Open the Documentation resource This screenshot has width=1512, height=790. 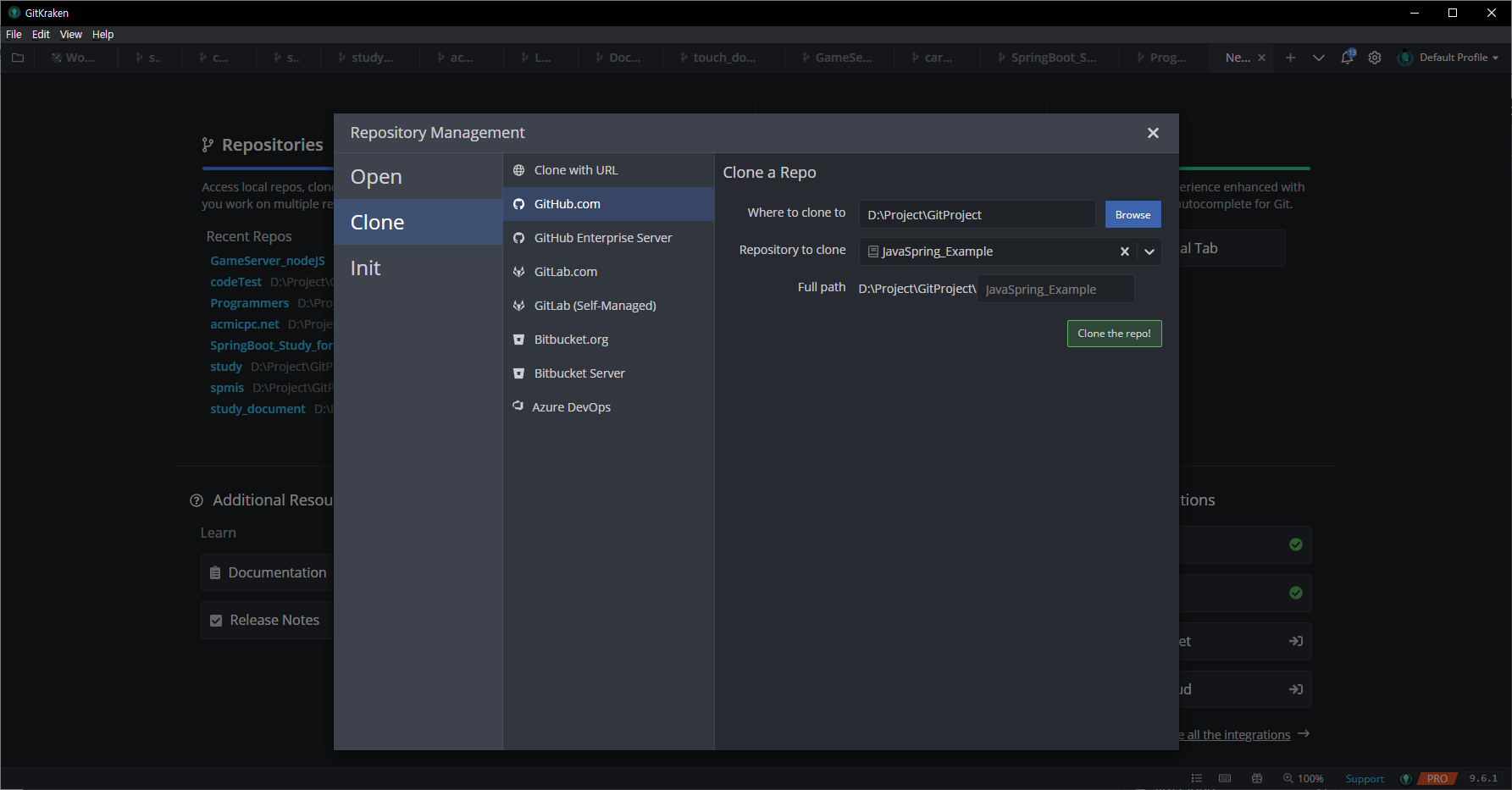point(268,572)
